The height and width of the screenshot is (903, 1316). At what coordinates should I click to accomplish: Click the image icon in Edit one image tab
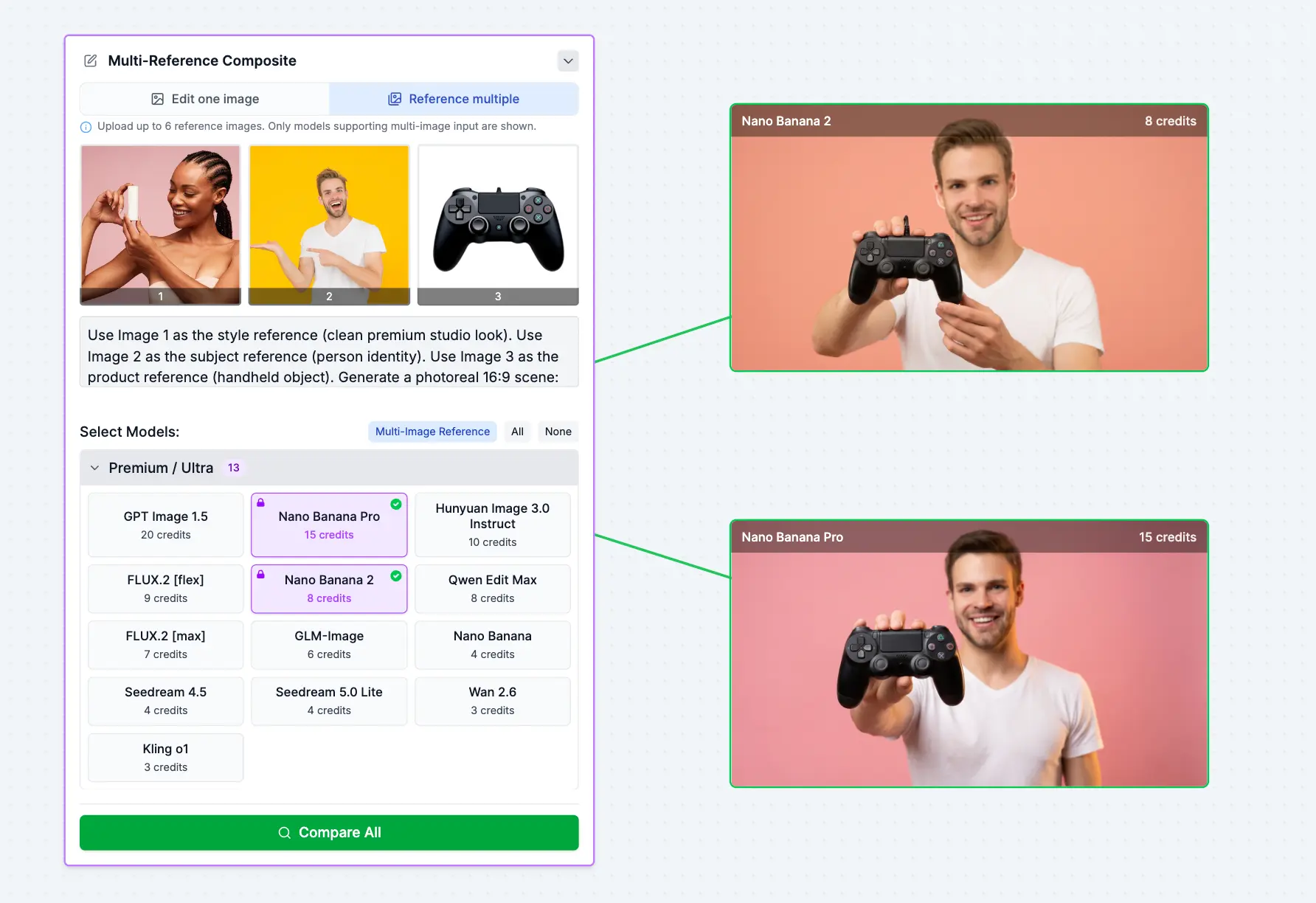(x=157, y=99)
